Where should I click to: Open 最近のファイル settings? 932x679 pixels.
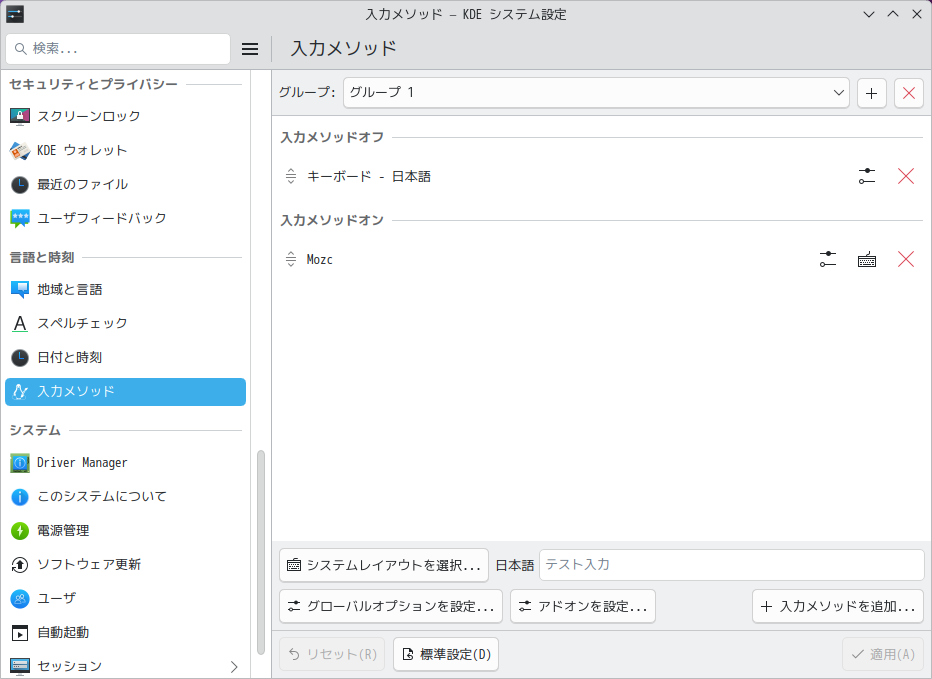125,184
